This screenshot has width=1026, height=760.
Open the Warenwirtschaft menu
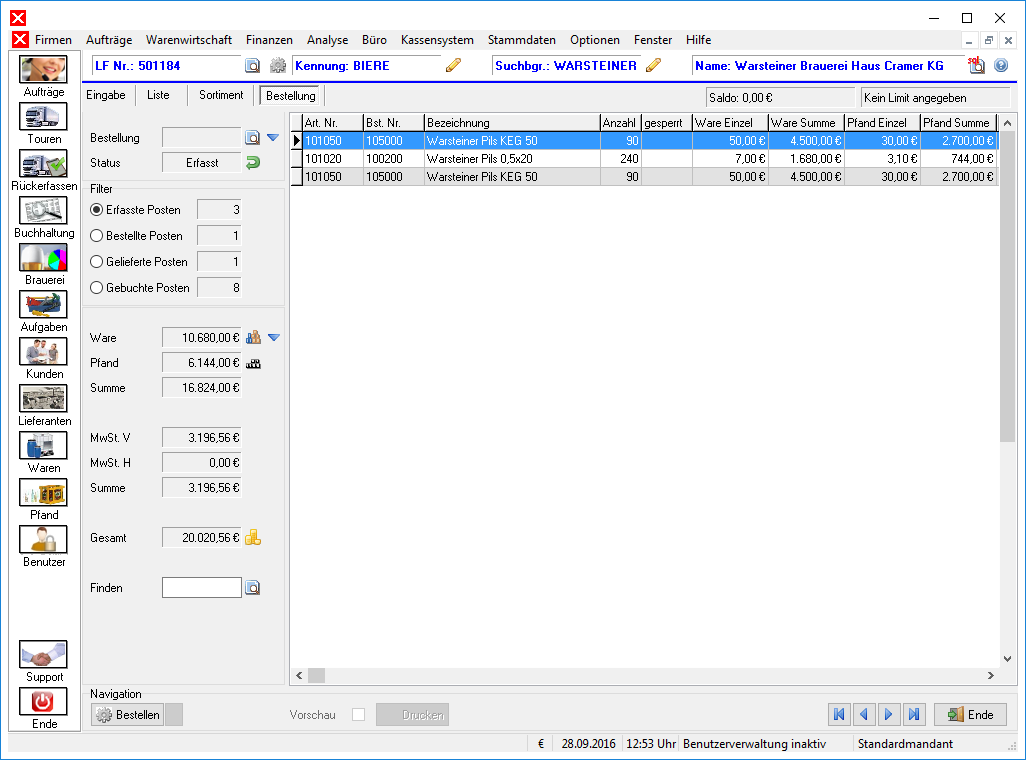click(x=188, y=40)
